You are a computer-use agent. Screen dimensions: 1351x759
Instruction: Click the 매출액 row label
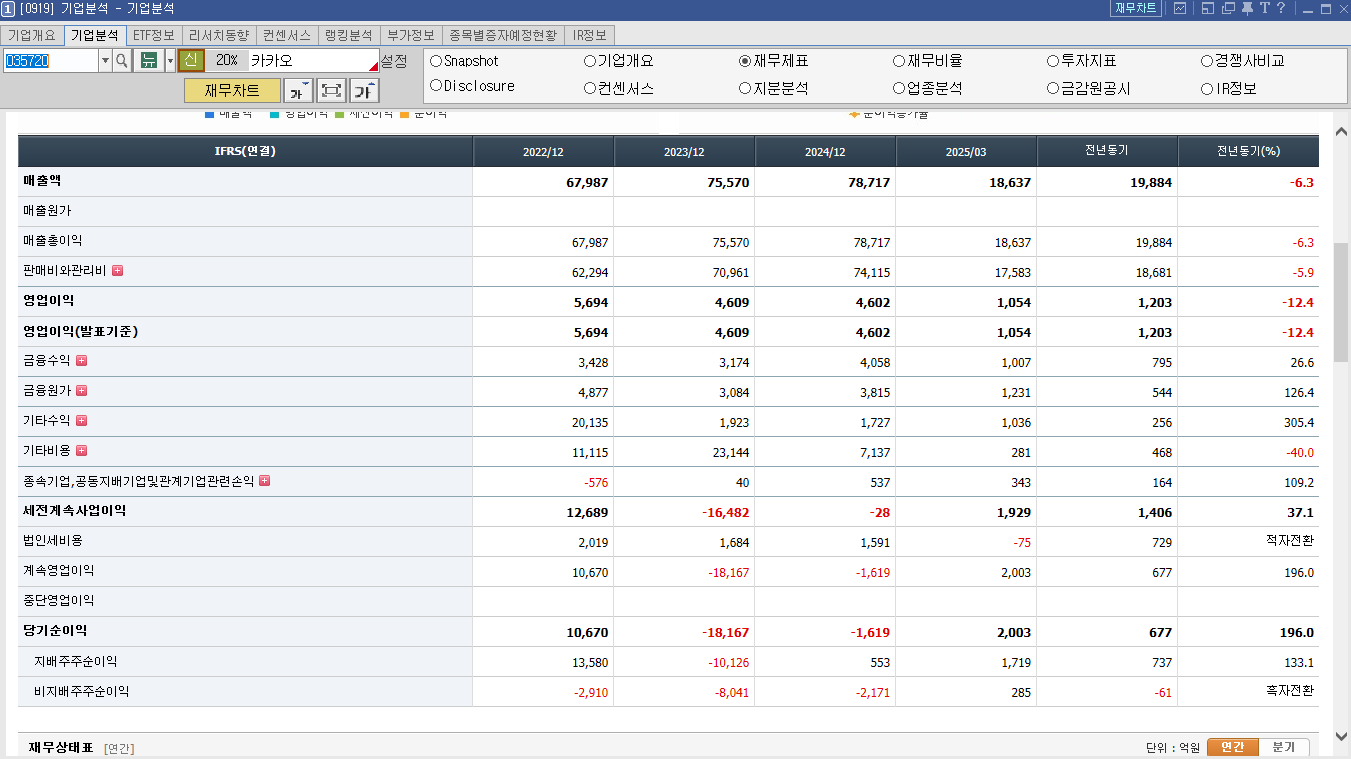pyautogui.click(x=42, y=181)
